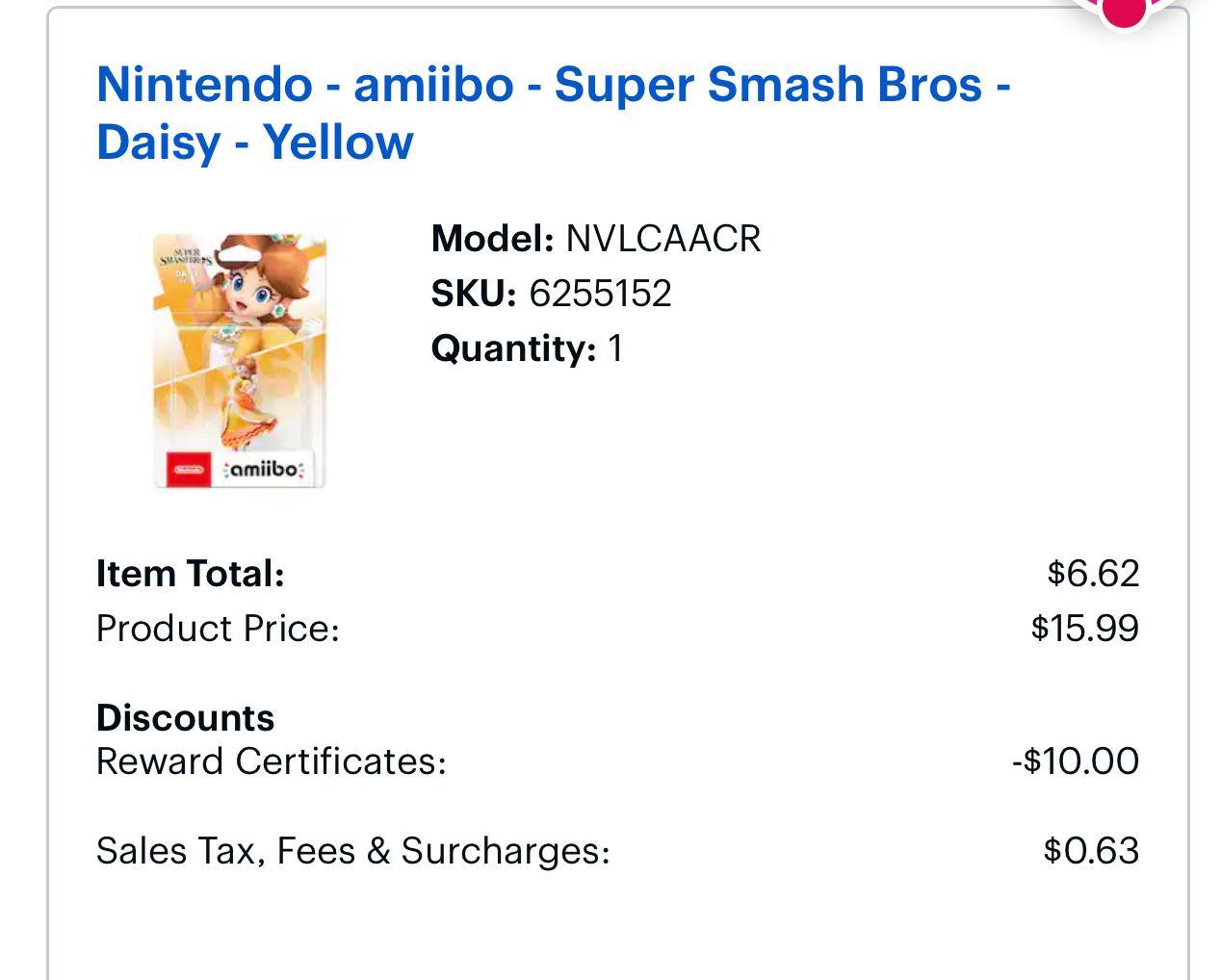Click the $6.62 item total amount
The height and width of the screenshot is (980, 1221).
(1093, 574)
